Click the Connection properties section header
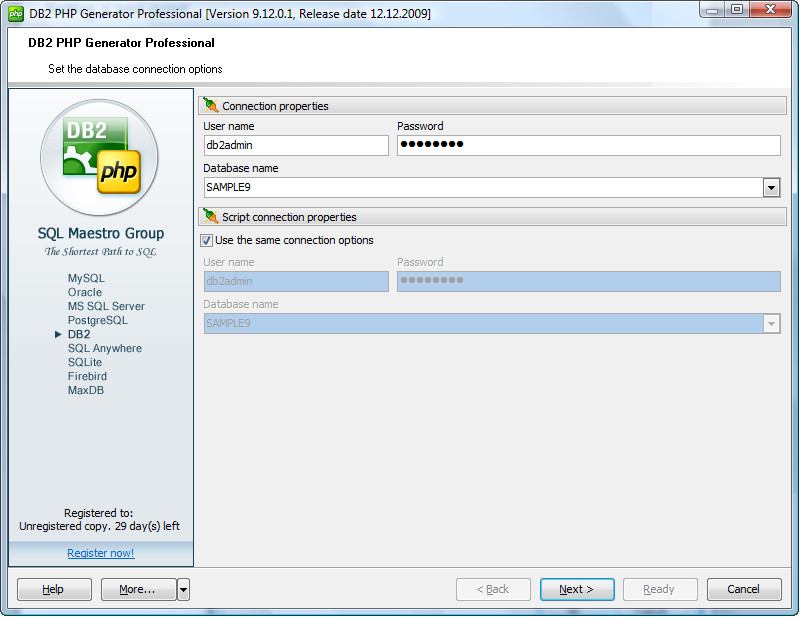The width and height of the screenshot is (800, 619). [492, 106]
